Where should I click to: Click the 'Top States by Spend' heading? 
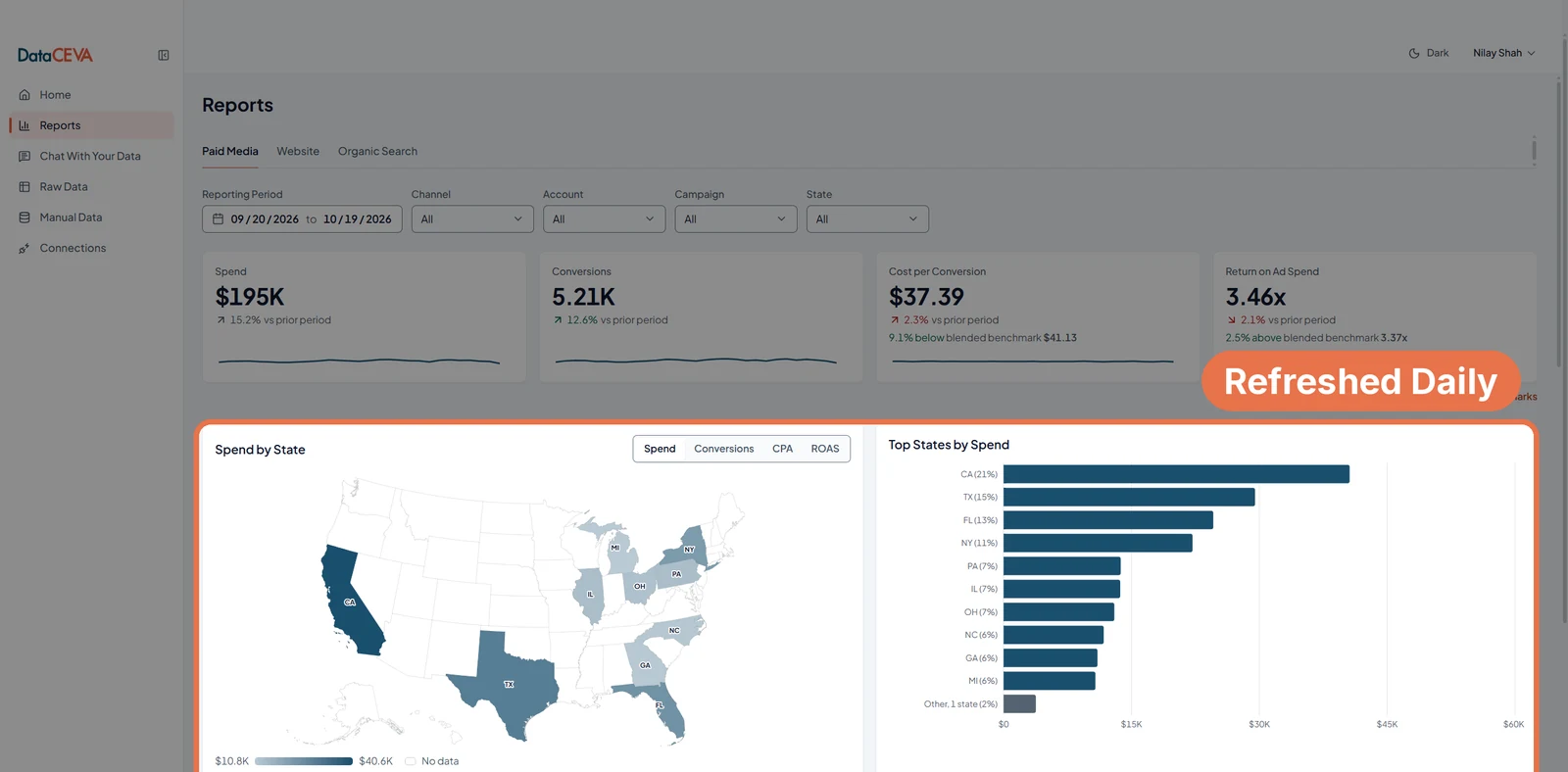point(949,445)
